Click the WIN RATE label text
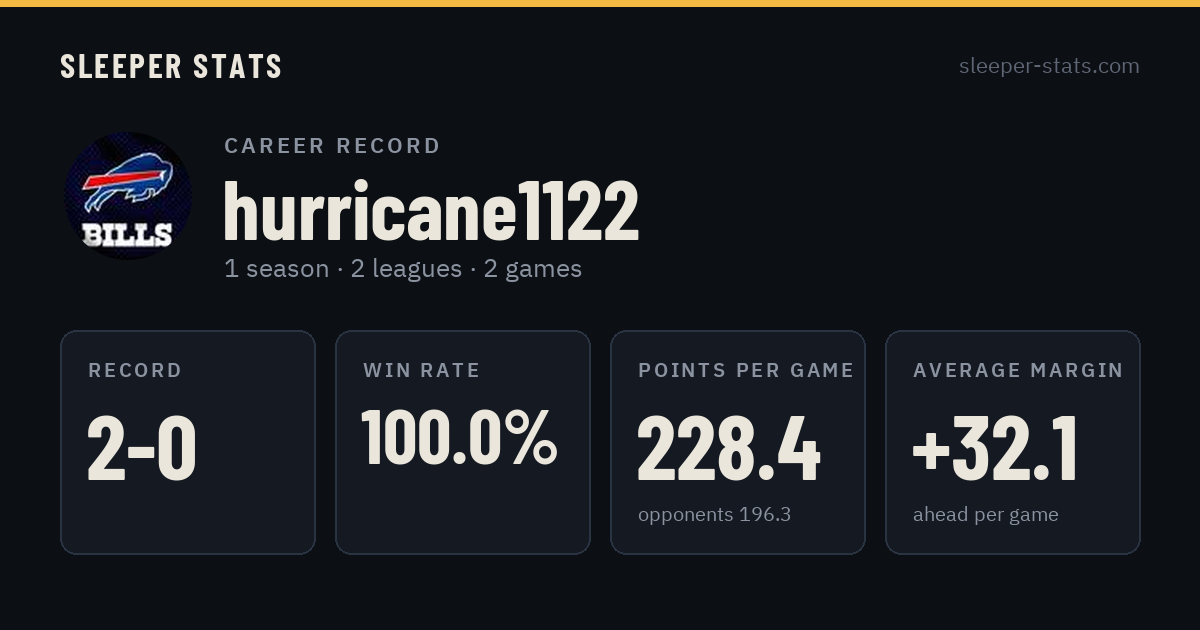1200x630 pixels. click(422, 371)
